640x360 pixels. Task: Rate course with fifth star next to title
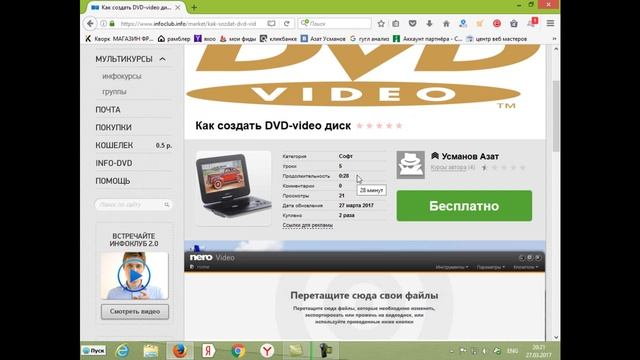[399, 126]
